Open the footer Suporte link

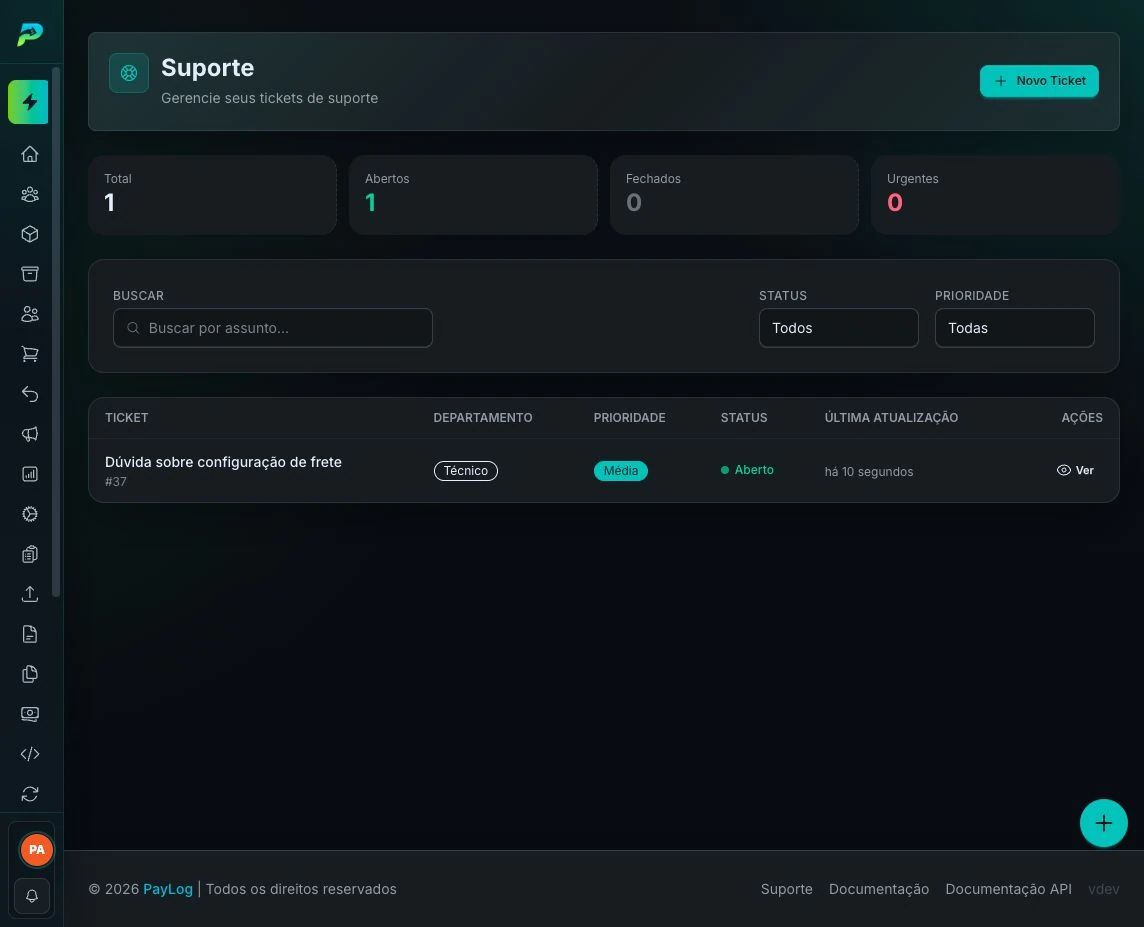786,889
